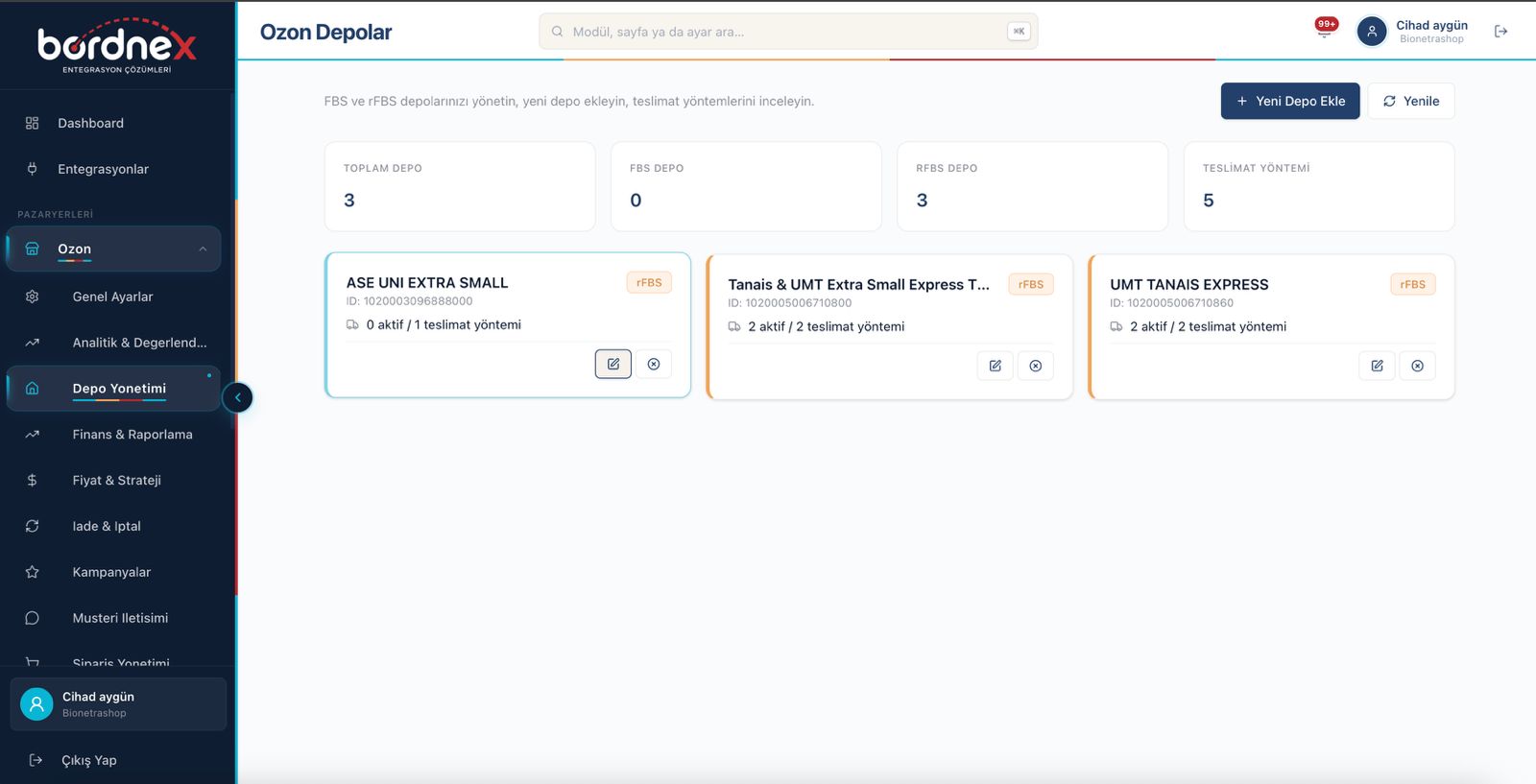Click ID 1020003096888000 text
1536x784 pixels.
(x=410, y=301)
